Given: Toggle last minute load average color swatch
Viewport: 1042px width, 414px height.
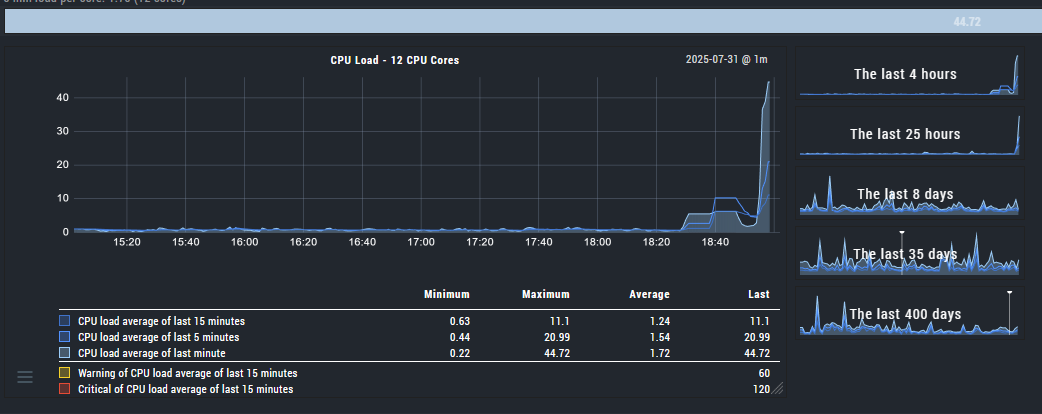Looking at the screenshot, I should coord(64,353).
